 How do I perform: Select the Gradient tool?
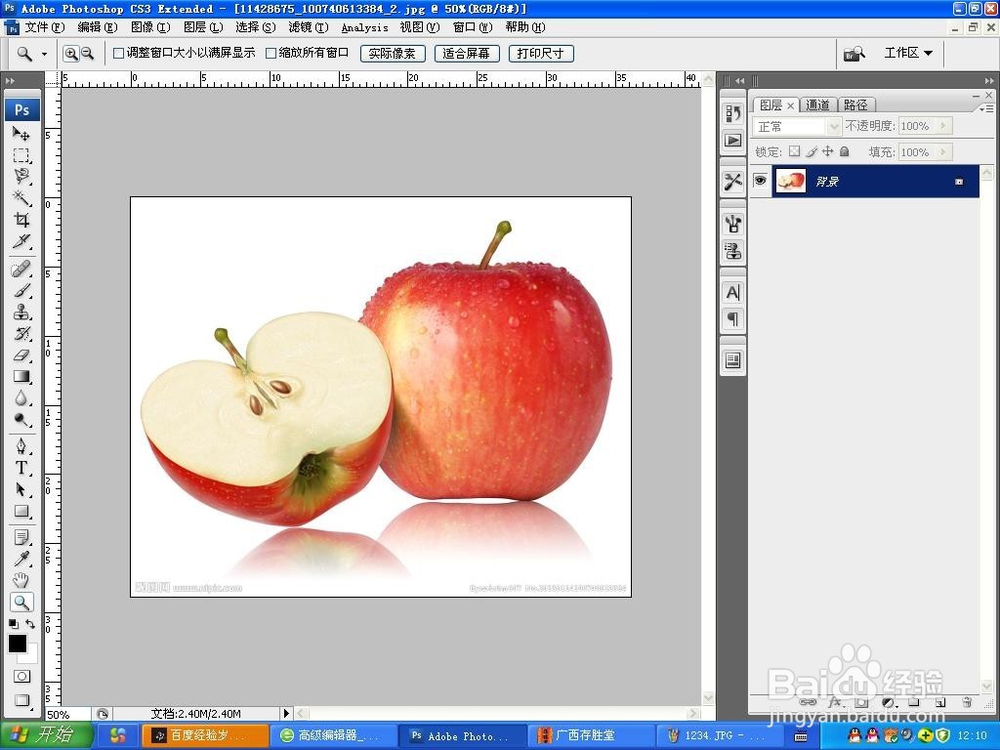coord(22,377)
